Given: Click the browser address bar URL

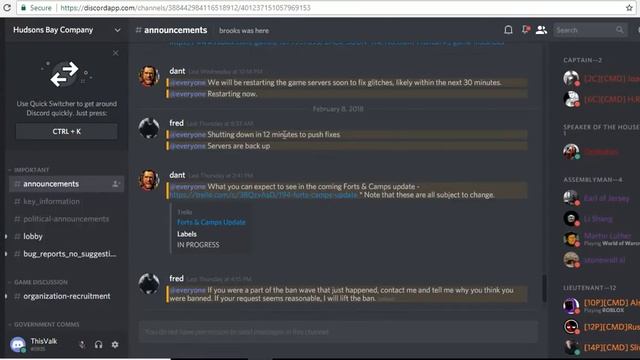Looking at the screenshot, I should coord(185,8).
